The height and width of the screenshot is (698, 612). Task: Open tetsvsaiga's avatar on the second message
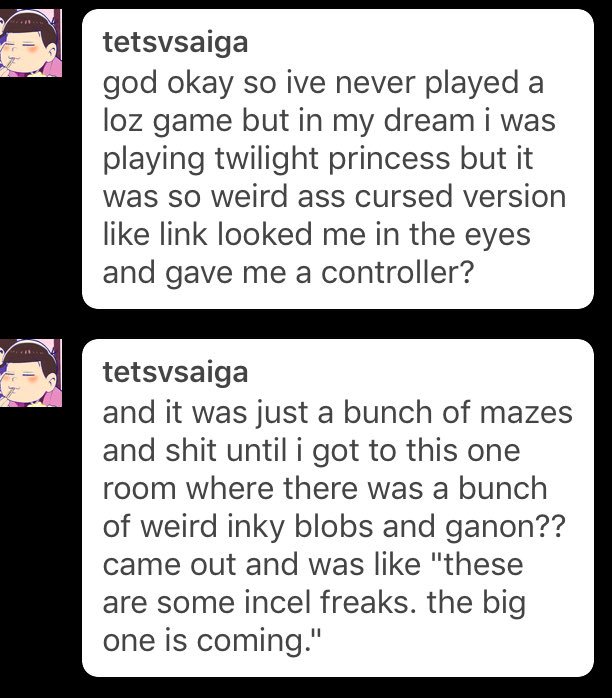tap(30, 373)
